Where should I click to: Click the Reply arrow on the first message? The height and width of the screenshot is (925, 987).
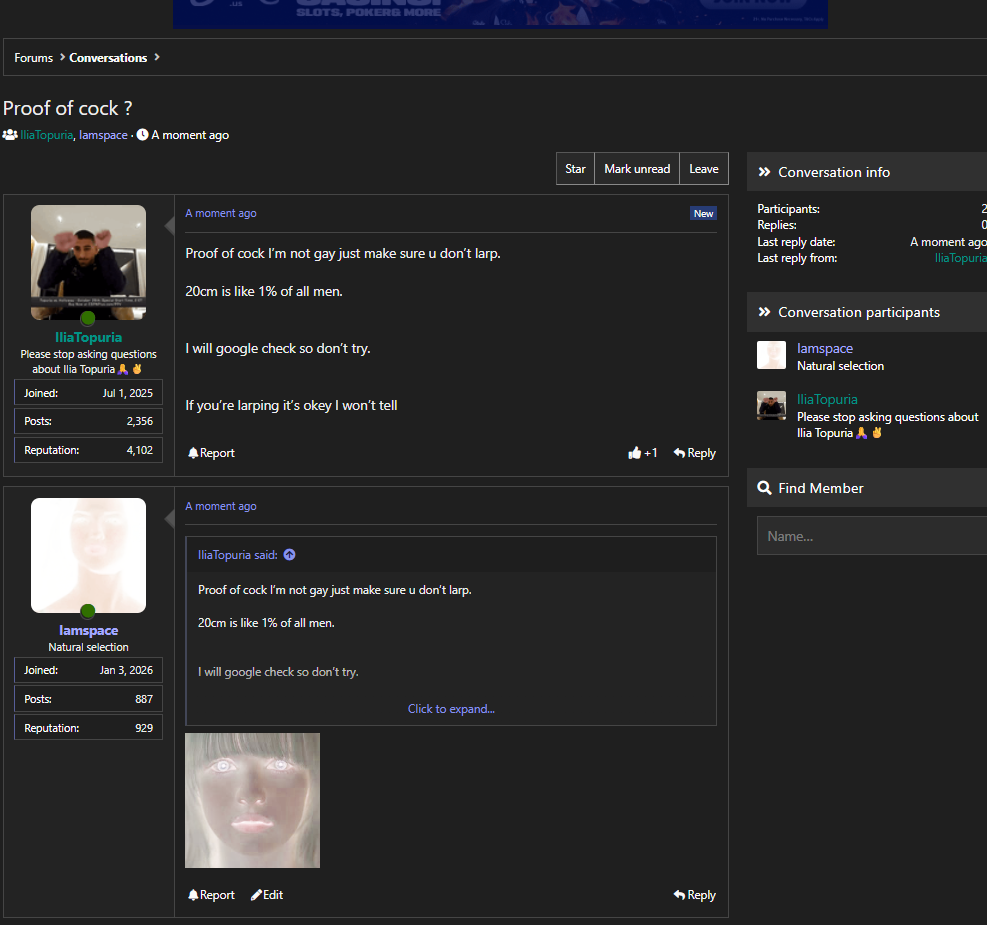click(679, 452)
